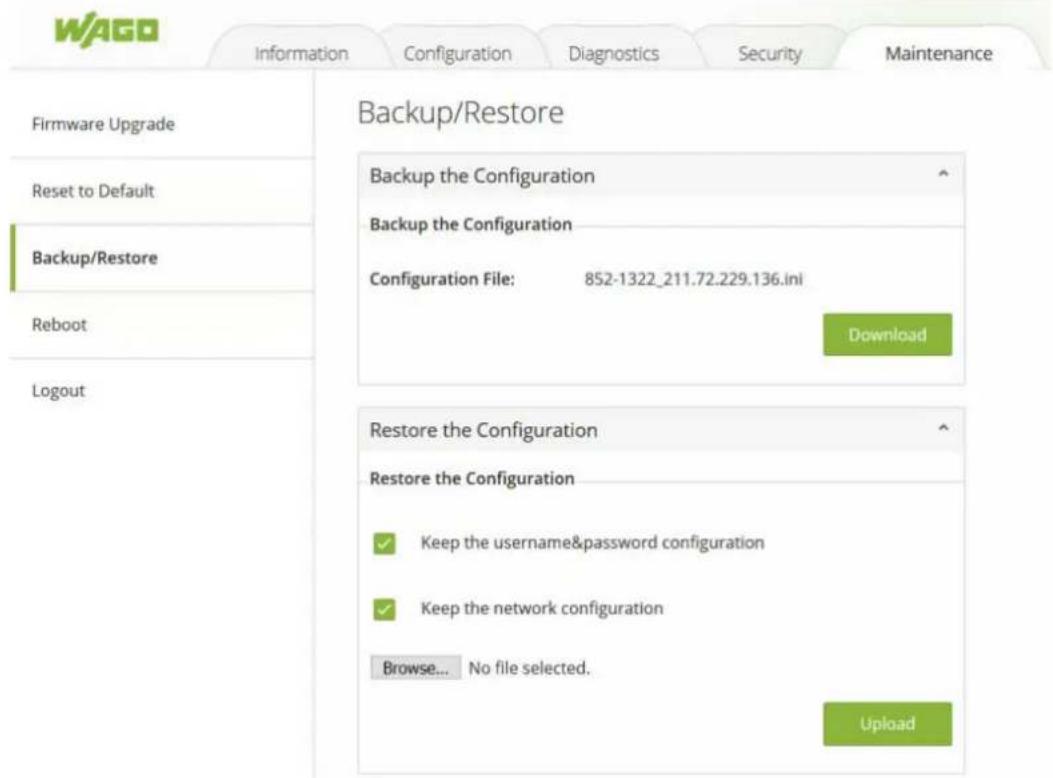Click the 'No file selected.' text

[529, 669]
